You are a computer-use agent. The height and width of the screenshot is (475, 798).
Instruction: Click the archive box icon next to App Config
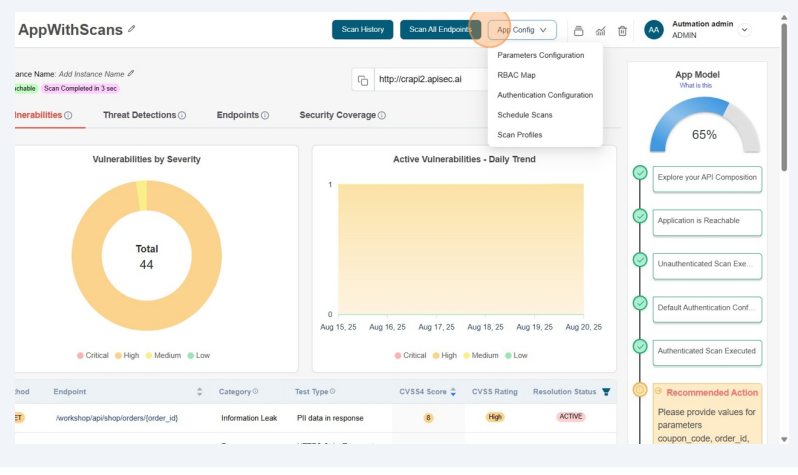pos(578,30)
